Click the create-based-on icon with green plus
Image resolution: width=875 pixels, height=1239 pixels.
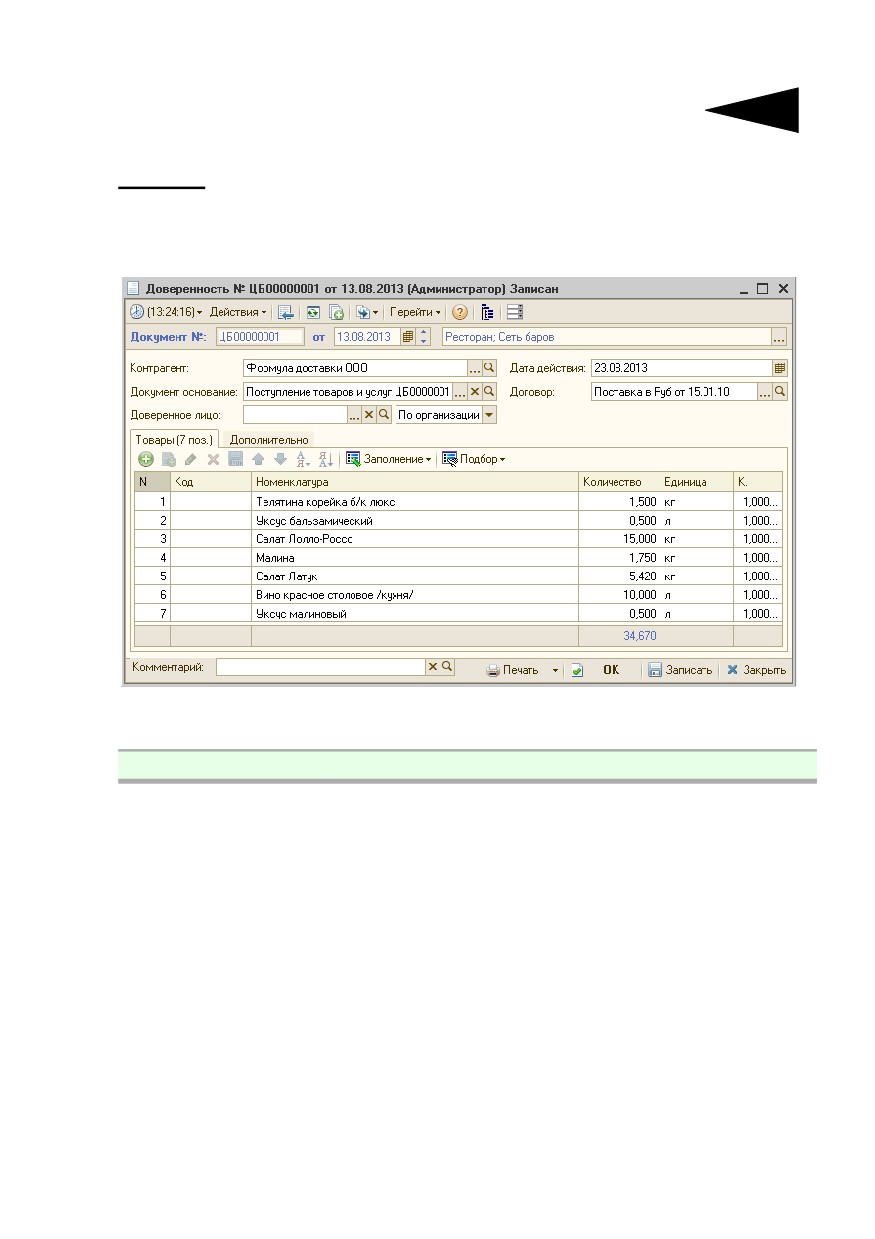(336, 312)
